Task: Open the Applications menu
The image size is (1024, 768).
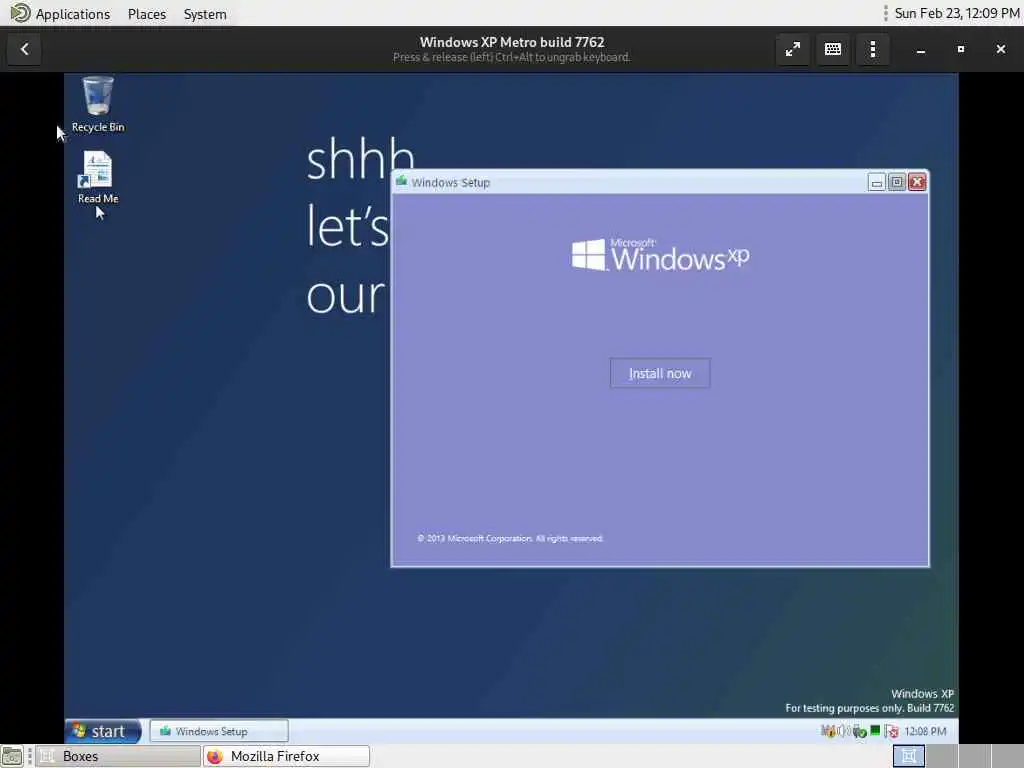Action: [x=72, y=14]
